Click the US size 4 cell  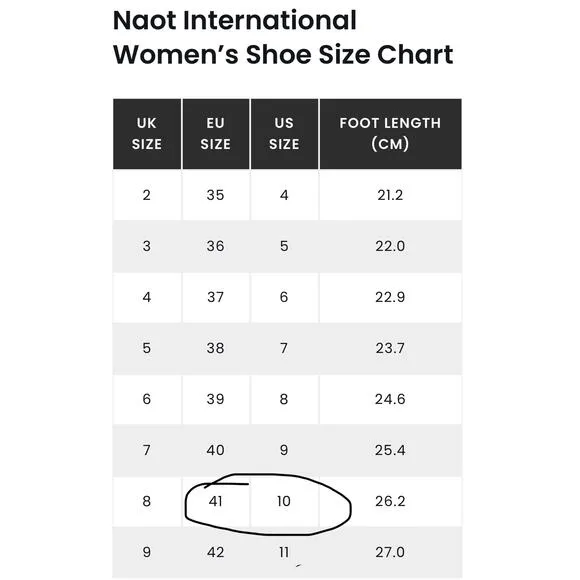tap(284, 195)
